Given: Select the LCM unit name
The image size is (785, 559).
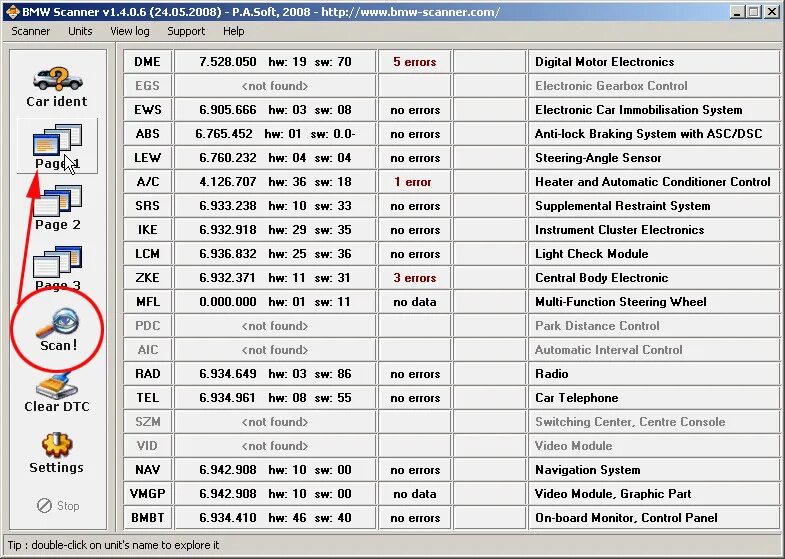Looking at the screenshot, I should 148,254.
